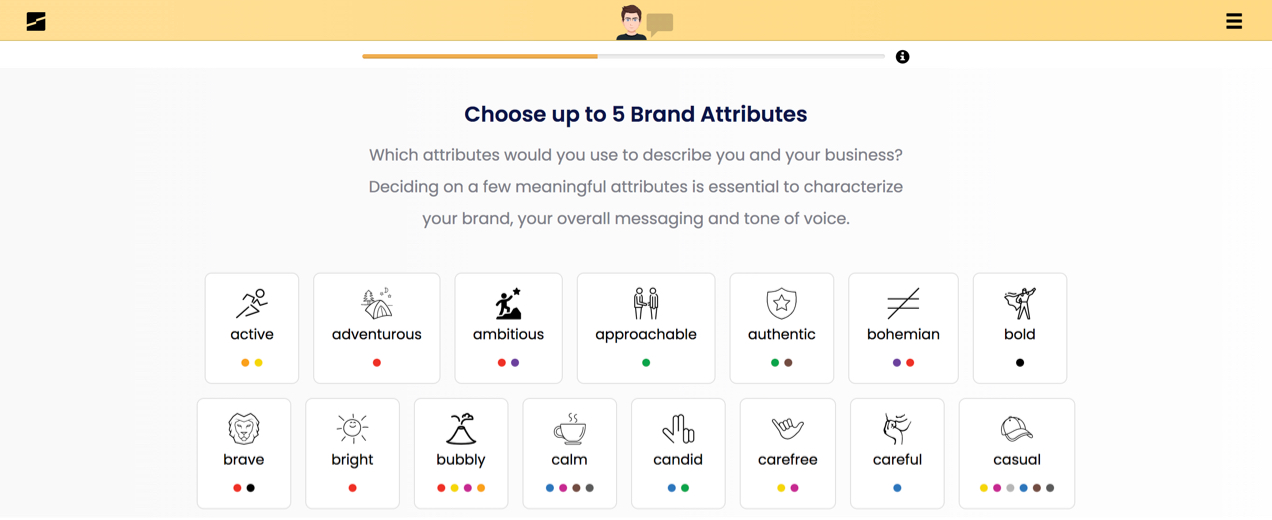1272x520 pixels.
Task: Select the adventurous tent icon
Action: (377, 303)
